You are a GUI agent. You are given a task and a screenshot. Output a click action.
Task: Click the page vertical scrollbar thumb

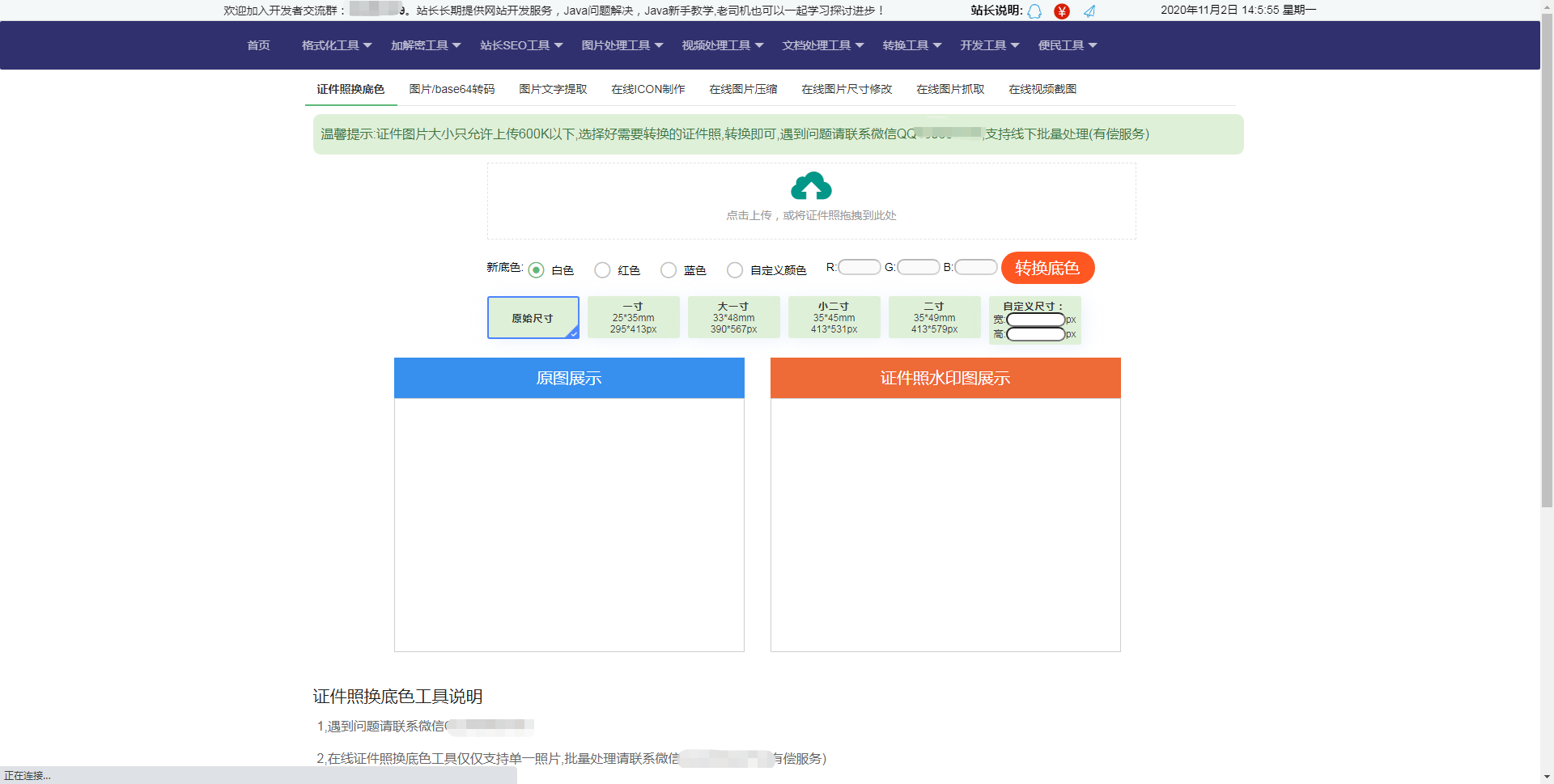pyautogui.click(x=1547, y=261)
